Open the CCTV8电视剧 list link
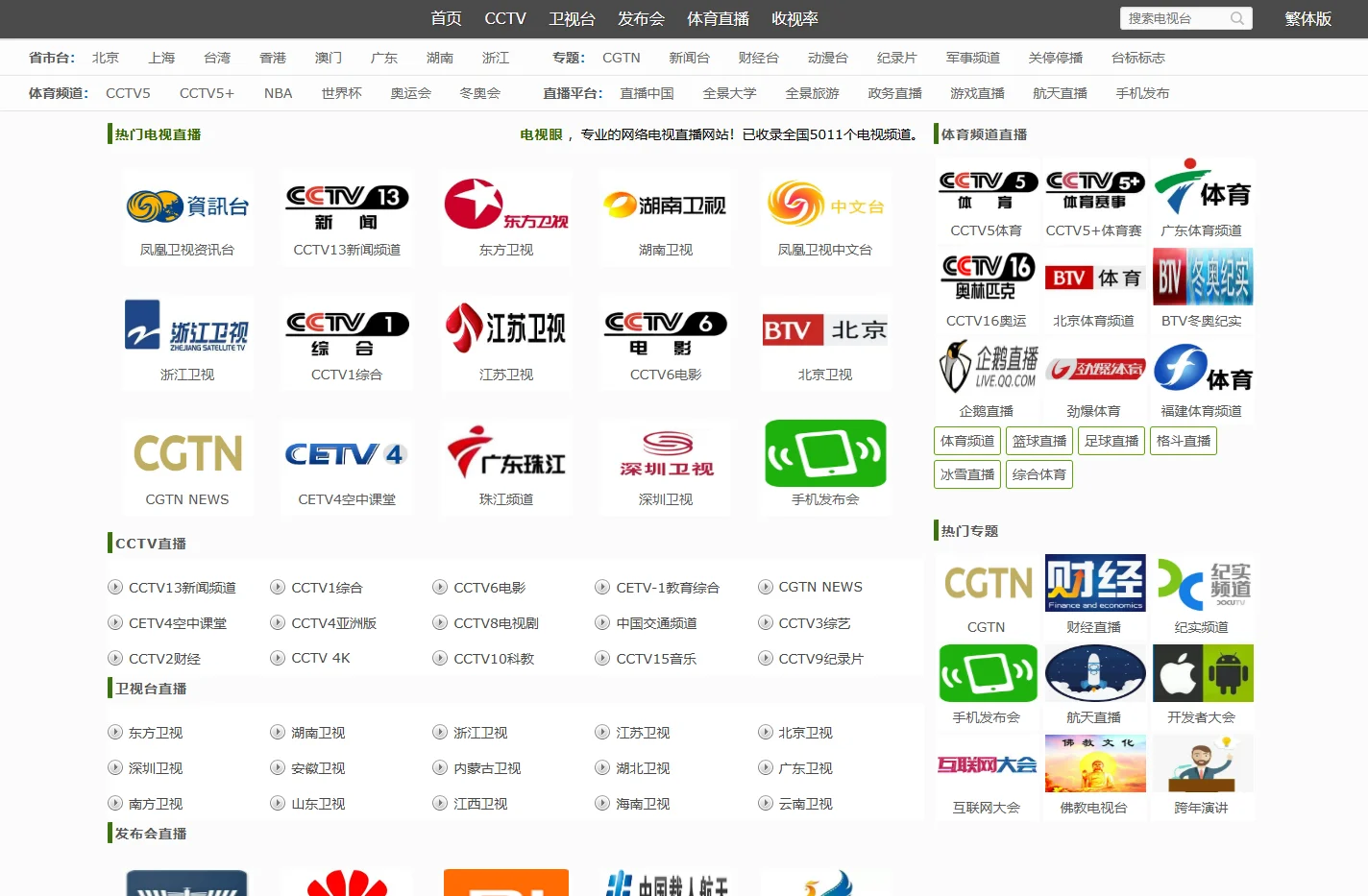The height and width of the screenshot is (896, 1368). click(496, 623)
